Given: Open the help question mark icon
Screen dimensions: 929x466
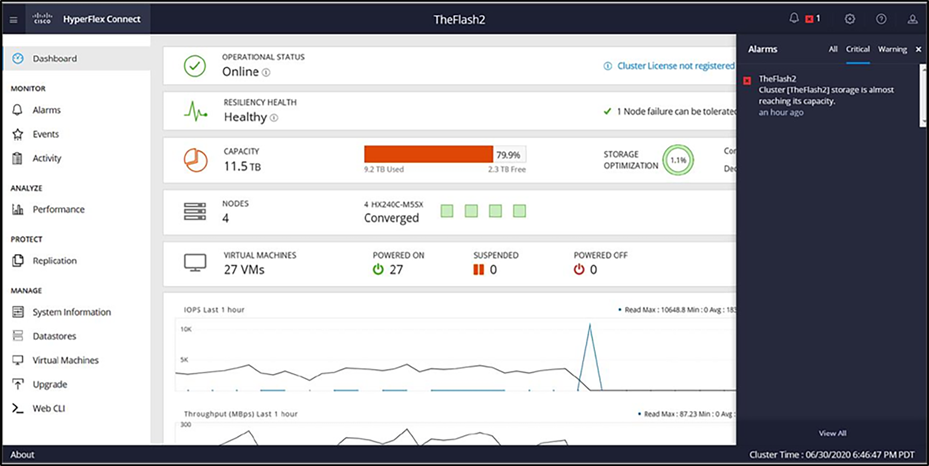Looking at the screenshot, I should [x=881, y=19].
